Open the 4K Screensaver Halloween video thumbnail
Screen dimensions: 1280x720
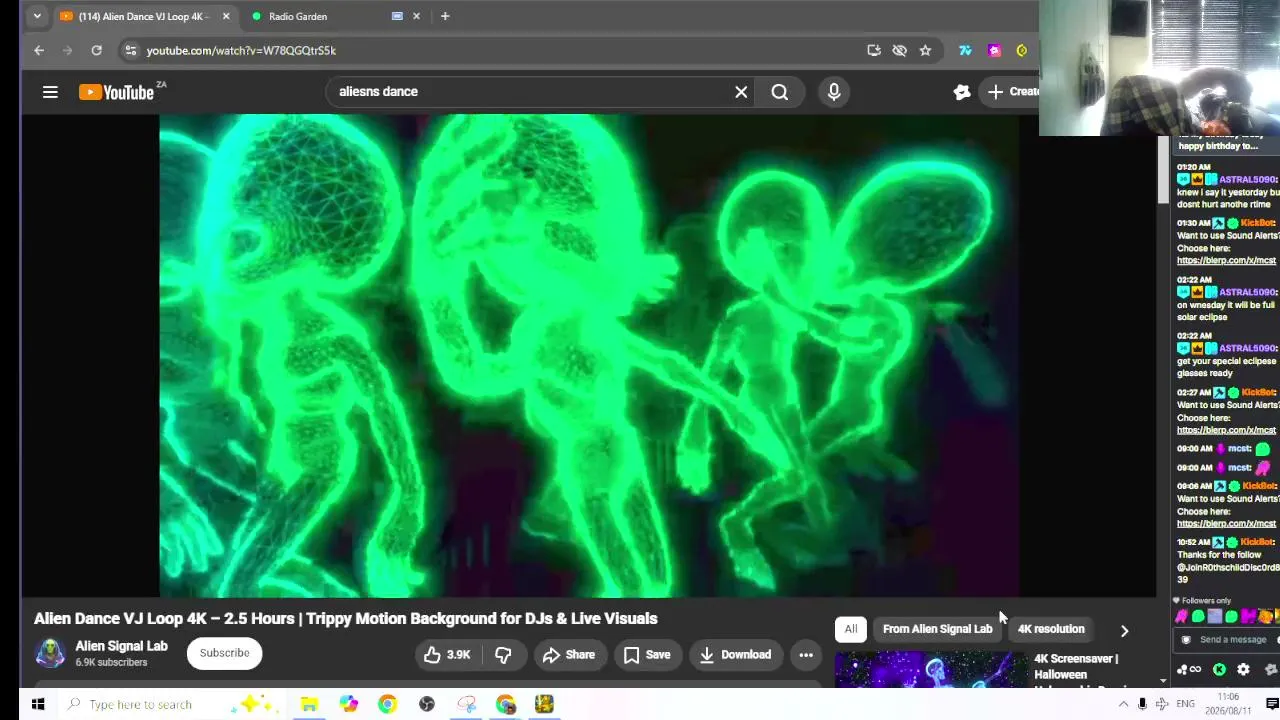coord(931,670)
